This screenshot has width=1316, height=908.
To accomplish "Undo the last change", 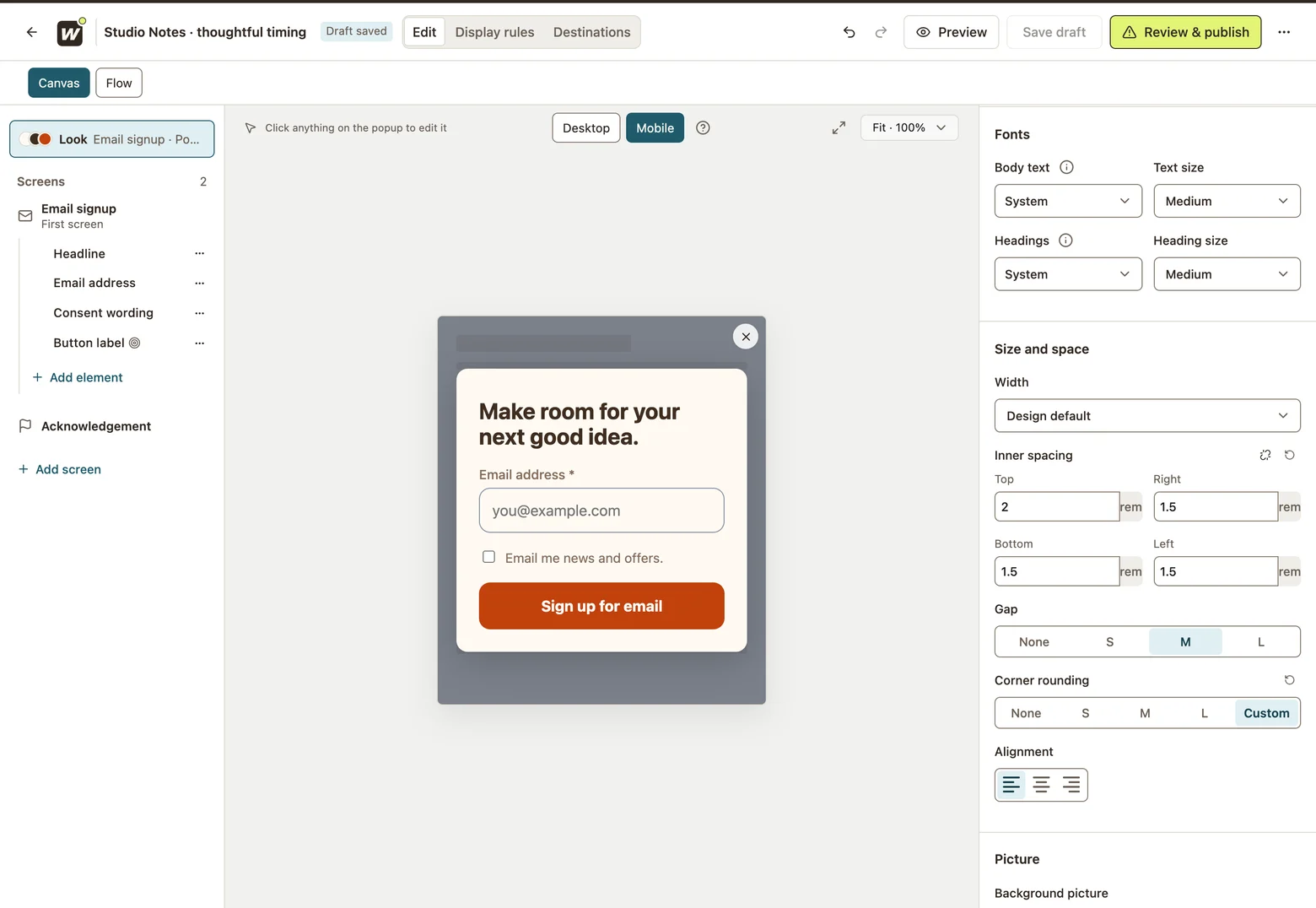I will coord(849,32).
